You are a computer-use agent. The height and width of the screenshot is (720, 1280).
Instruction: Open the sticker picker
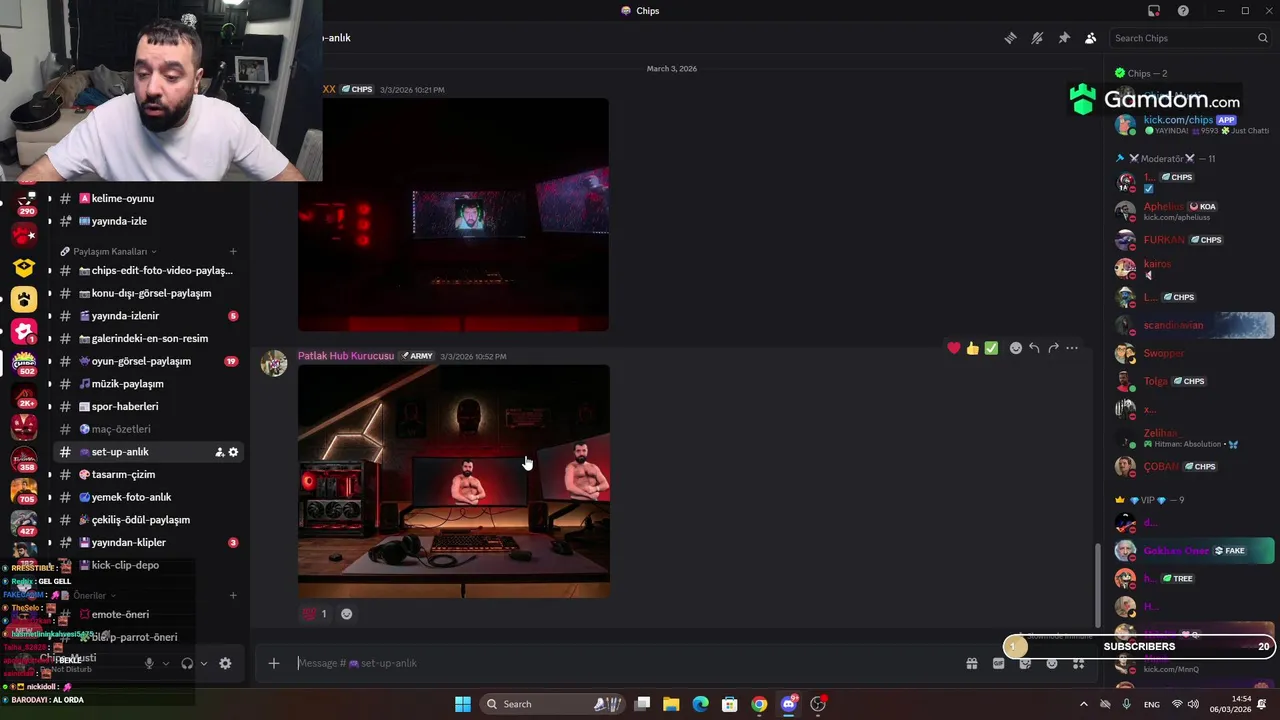click(x=1025, y=663)
